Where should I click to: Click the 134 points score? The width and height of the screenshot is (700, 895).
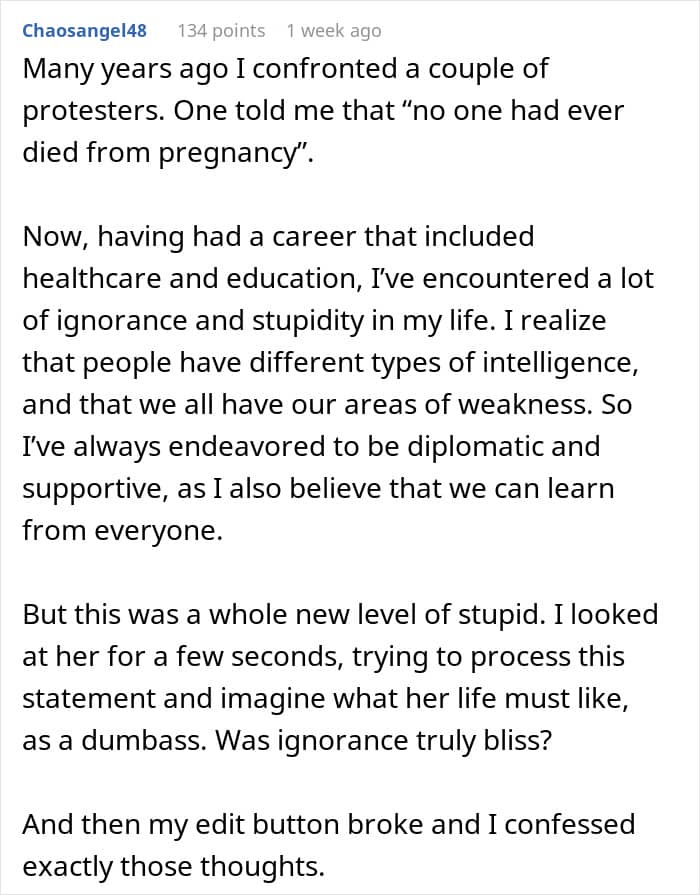[x=221, y=30]
